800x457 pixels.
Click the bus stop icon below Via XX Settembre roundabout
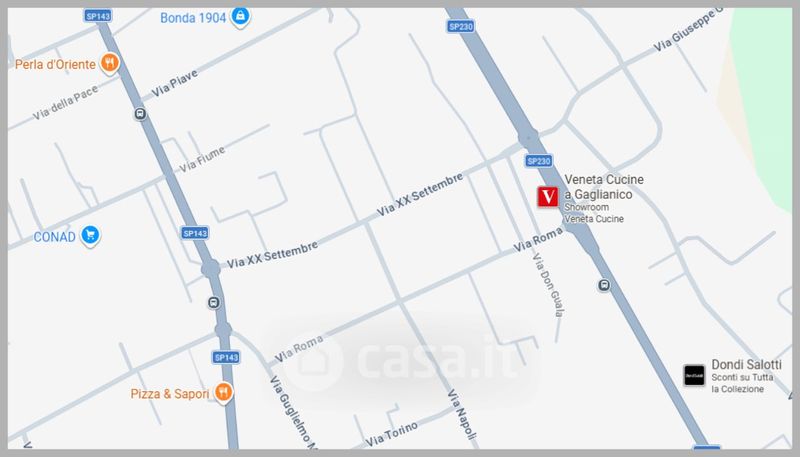pos(214,303)
